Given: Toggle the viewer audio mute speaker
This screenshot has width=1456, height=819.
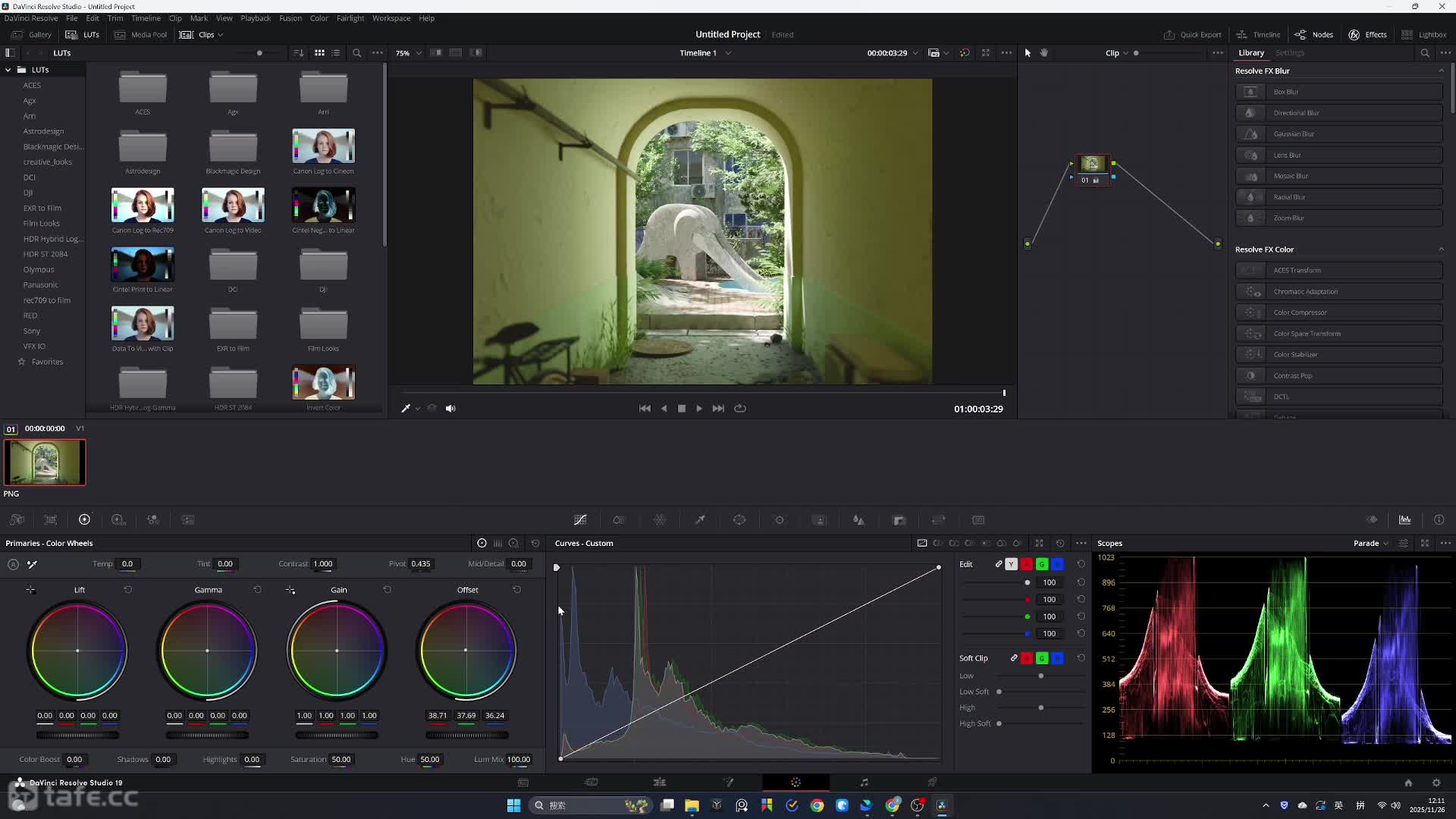Looking at the screenshot, I should click(450, 409).
